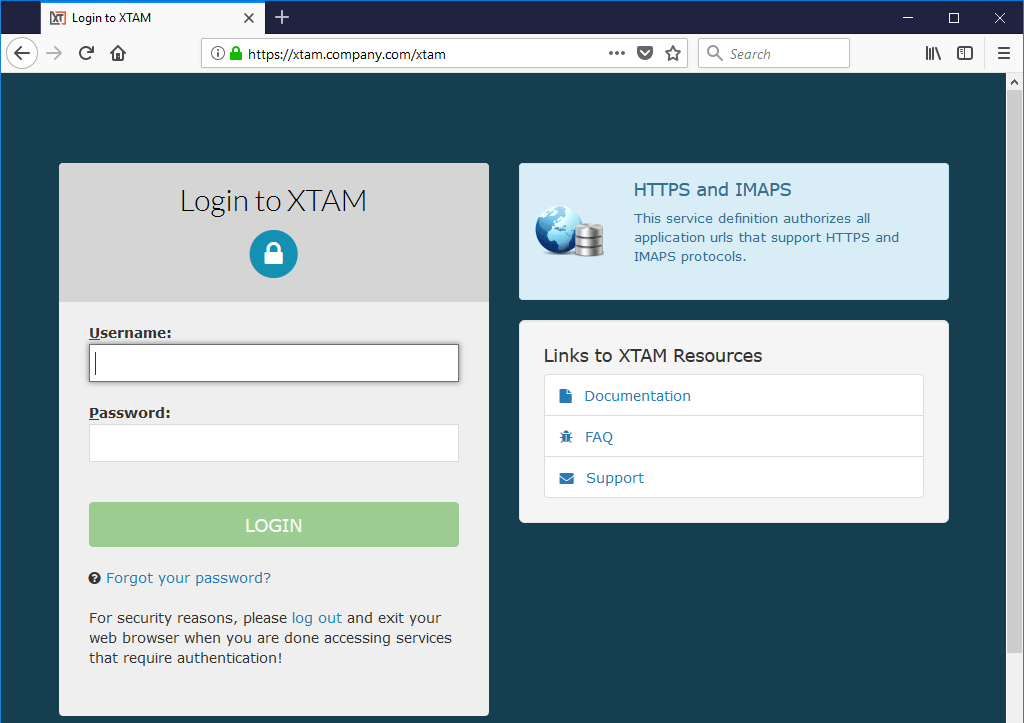Screen dimensions: 1024x723
Task: Reload the XTAM login page
Action: point(86,53)
